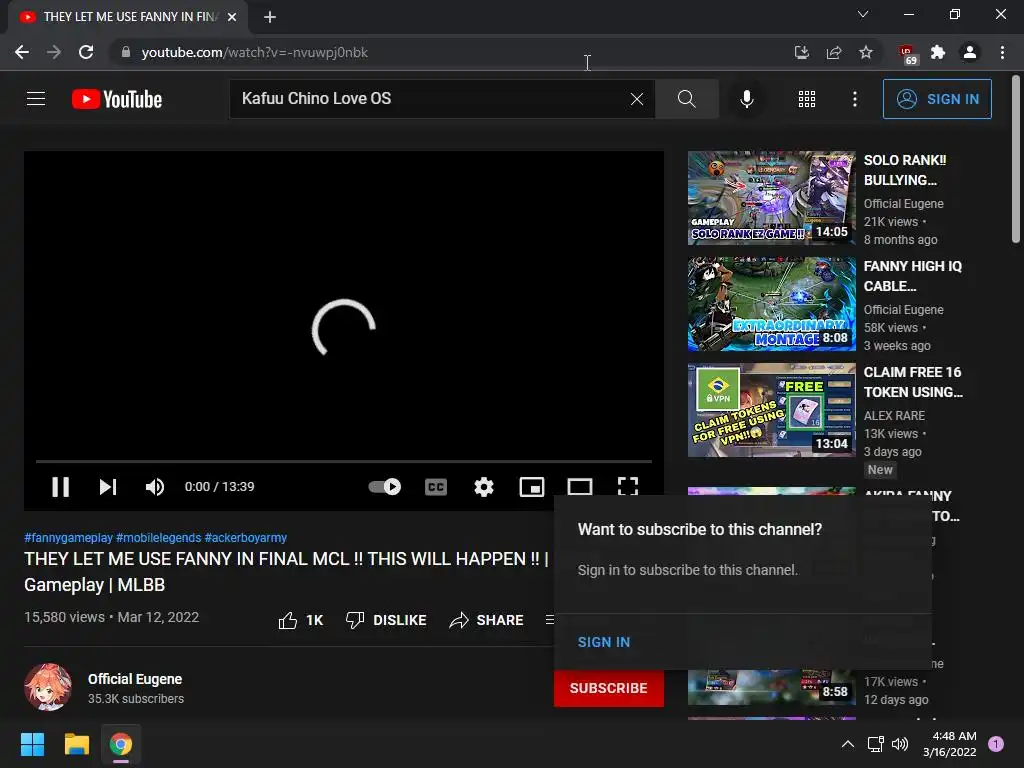Viewport: 1024px width, 768px height.
Task: Open Extensions puzzle icon
Action: tap(938, 52)
